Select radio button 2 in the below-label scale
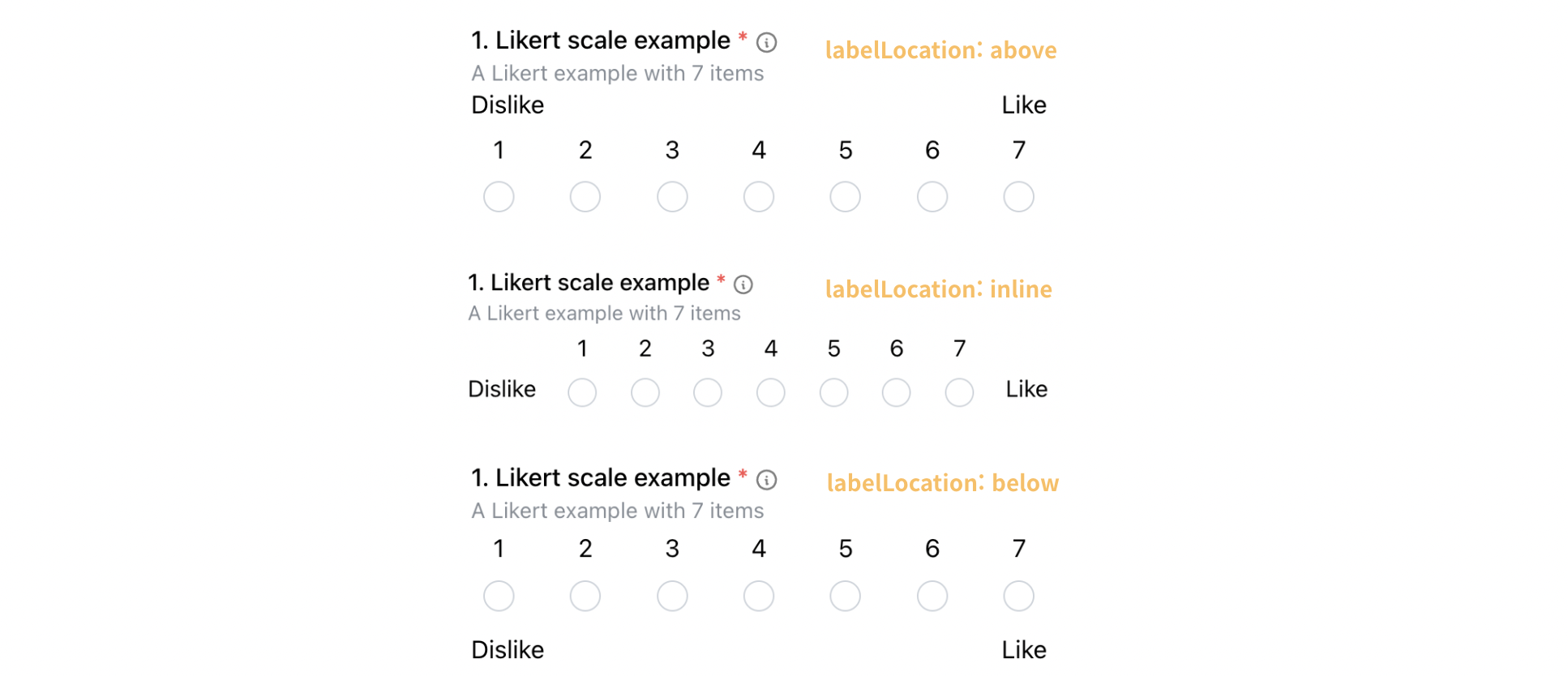The height and width of the screenshot is (676, 1568). click(x=585, y=596)
